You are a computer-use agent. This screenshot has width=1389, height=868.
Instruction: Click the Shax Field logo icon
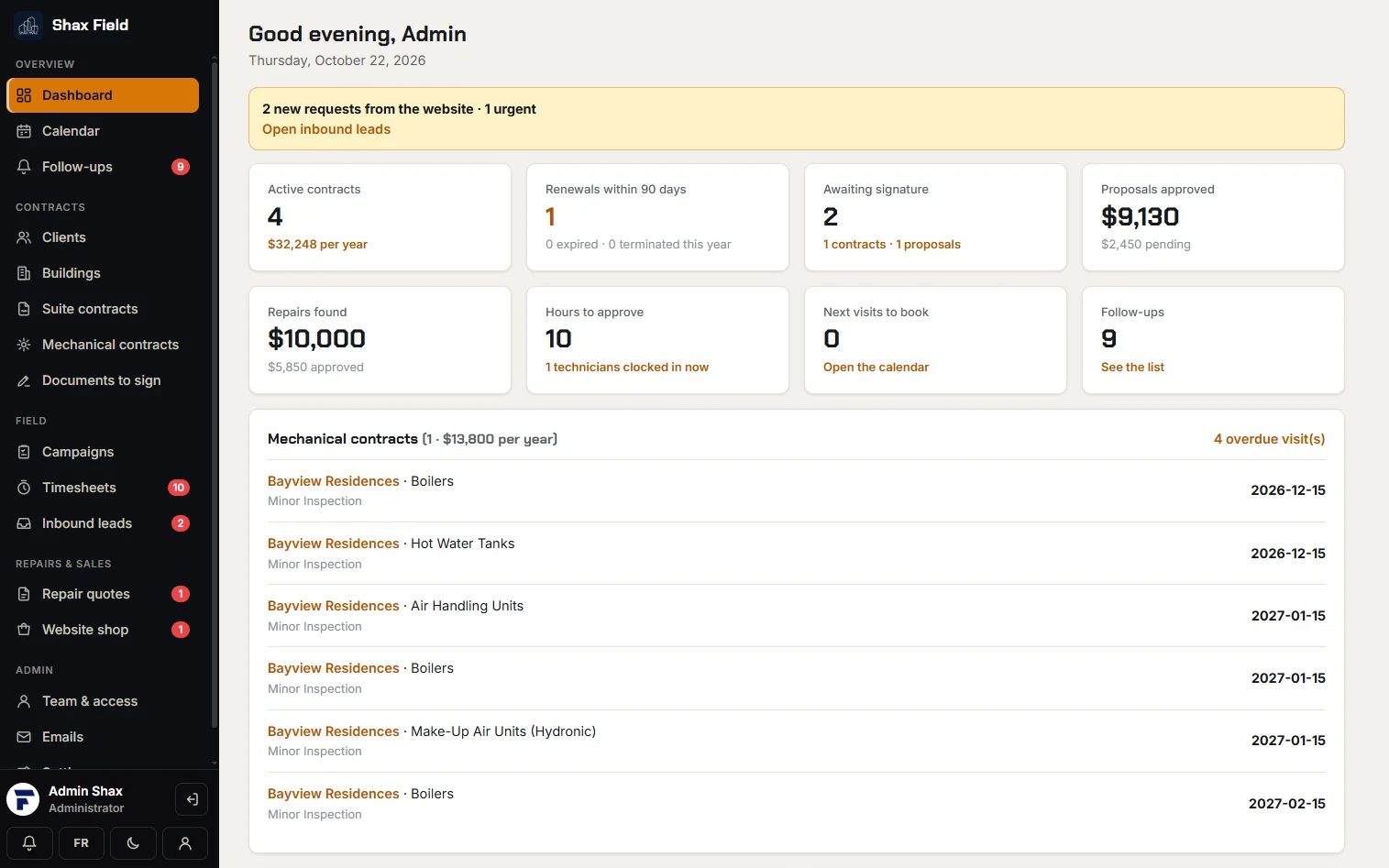point(28,26)
